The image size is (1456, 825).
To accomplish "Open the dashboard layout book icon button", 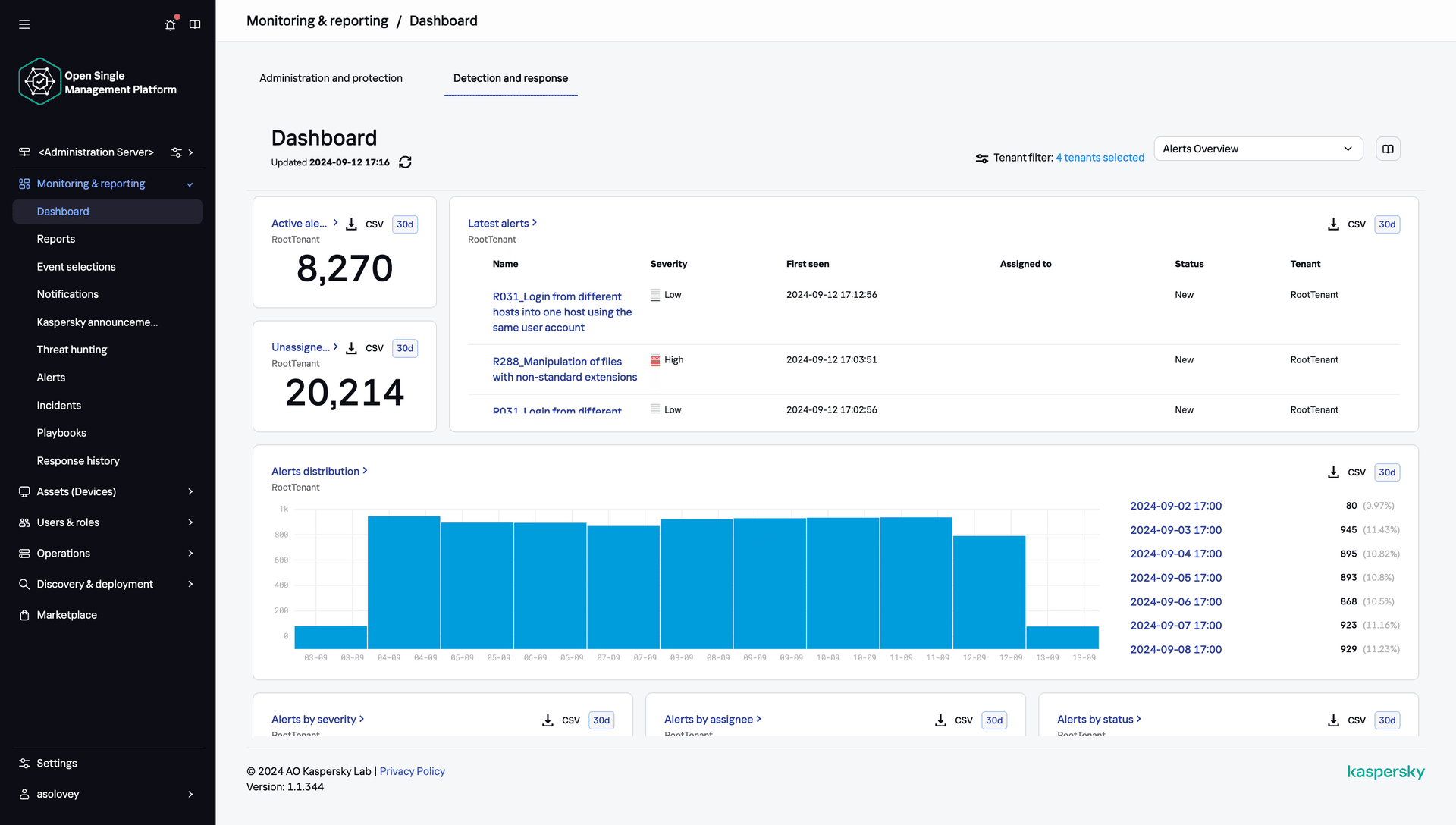I will (x=1388, y=149).
